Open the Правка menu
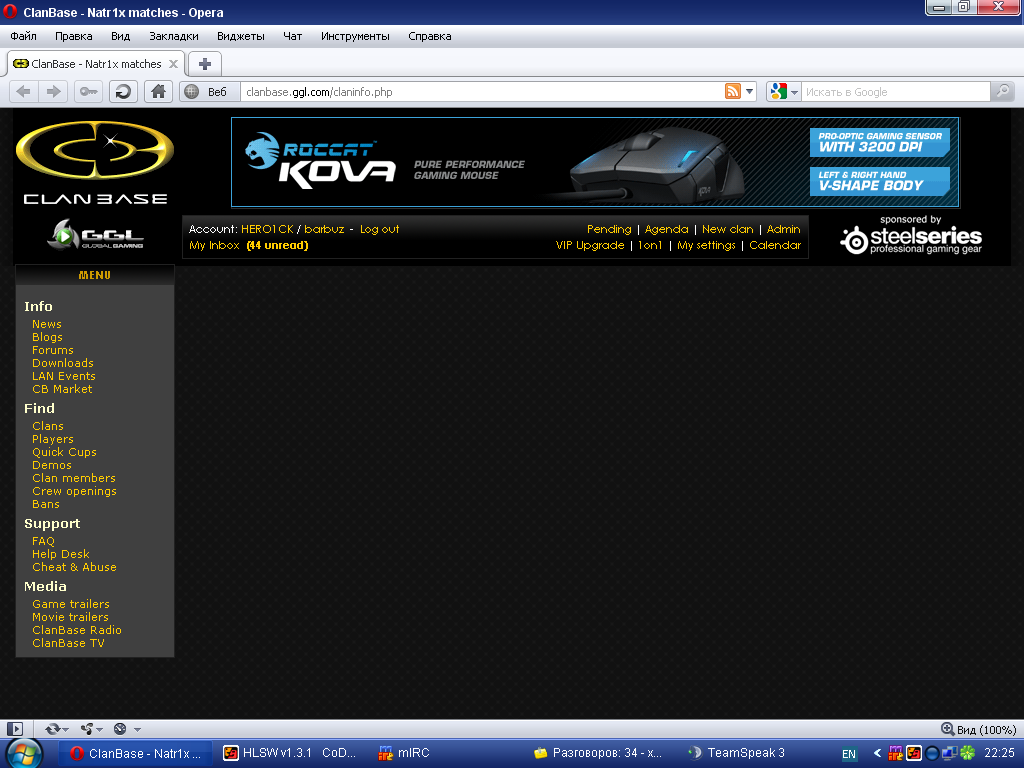 point(74,36)
